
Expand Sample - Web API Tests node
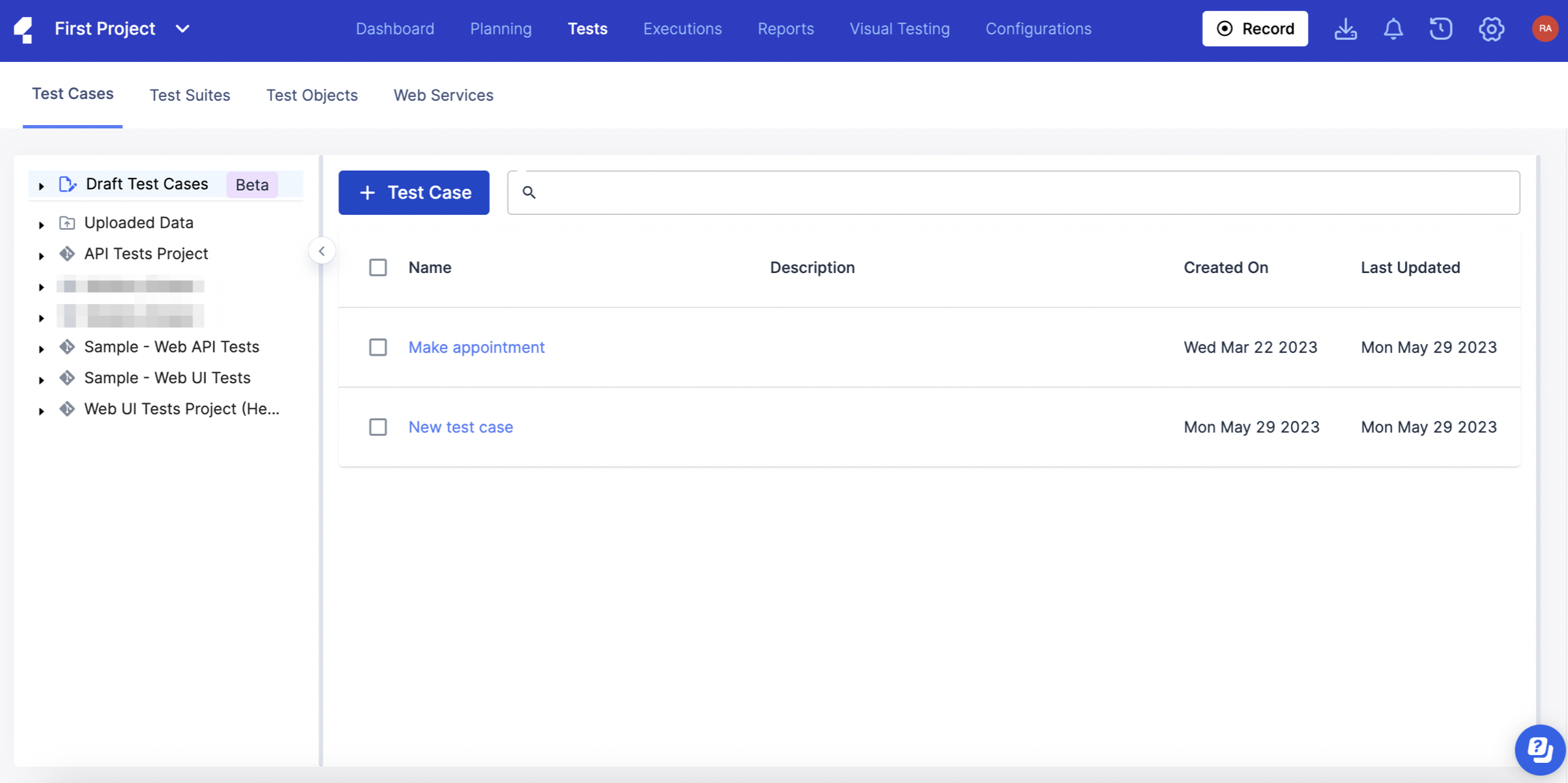point(41,349)
